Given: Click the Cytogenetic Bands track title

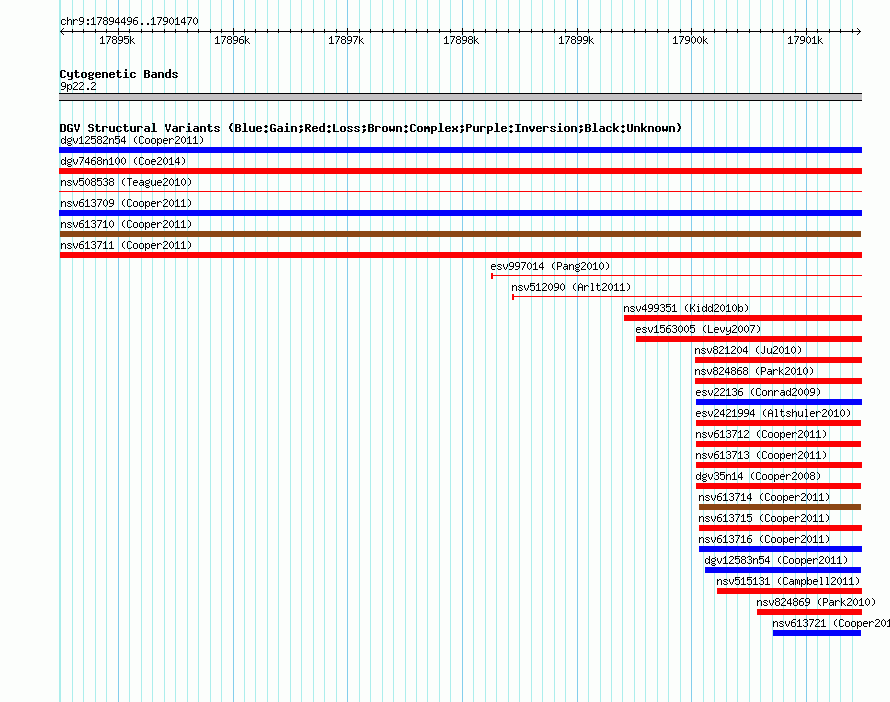Looking at the screenshot, I should (119, 74).
